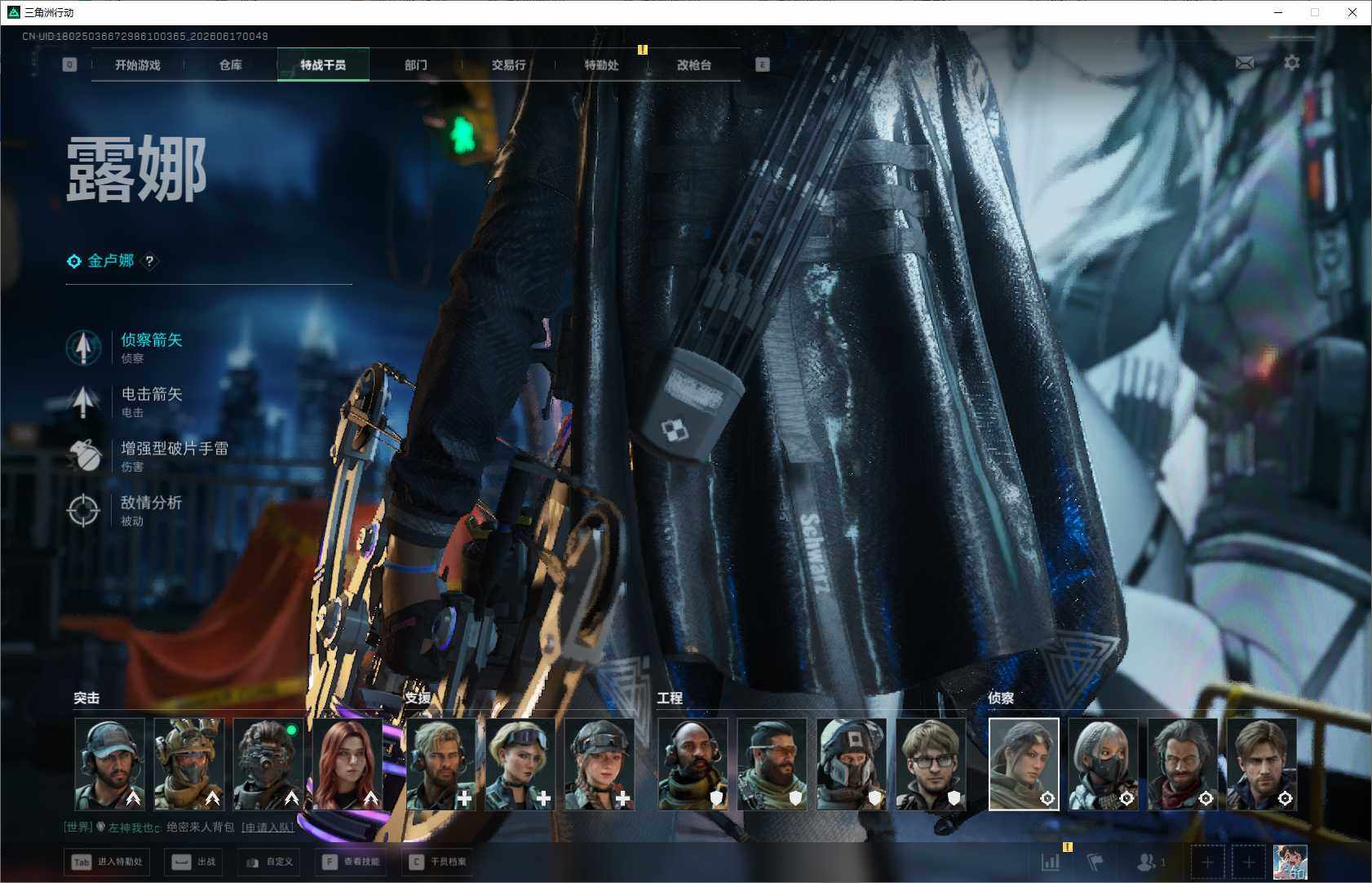This screenshot has height=883, width=1372.
Task: Select the bald bearded 工程 operator portrait
Action: pyautogui.click(x=693, y=764)
